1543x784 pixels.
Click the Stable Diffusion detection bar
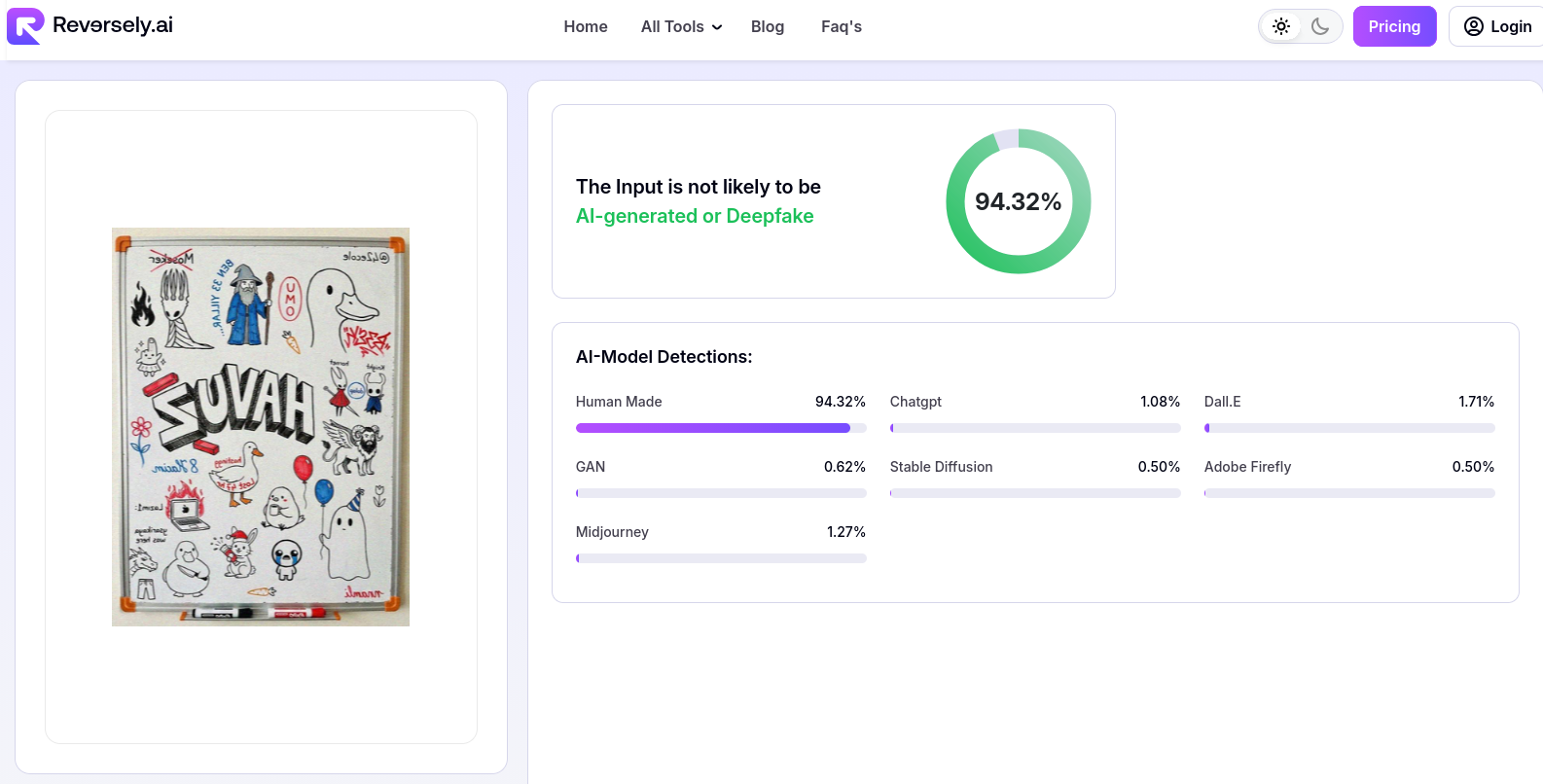1035,493
